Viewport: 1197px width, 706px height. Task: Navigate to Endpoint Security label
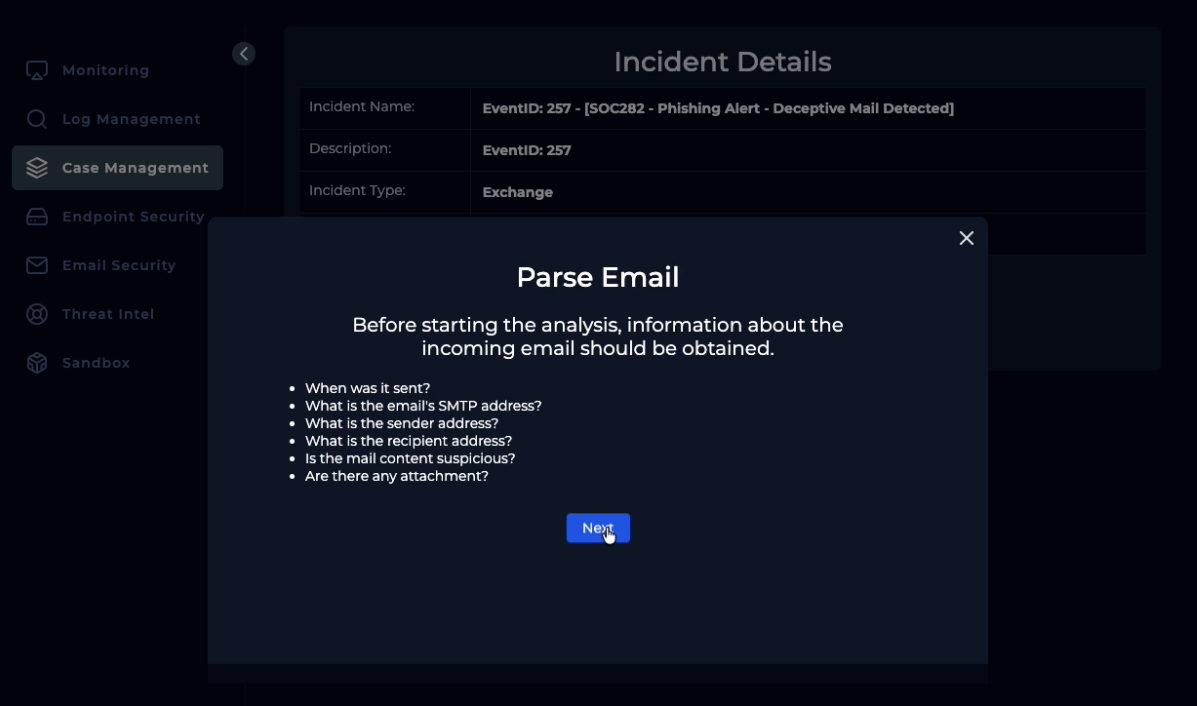133,217
